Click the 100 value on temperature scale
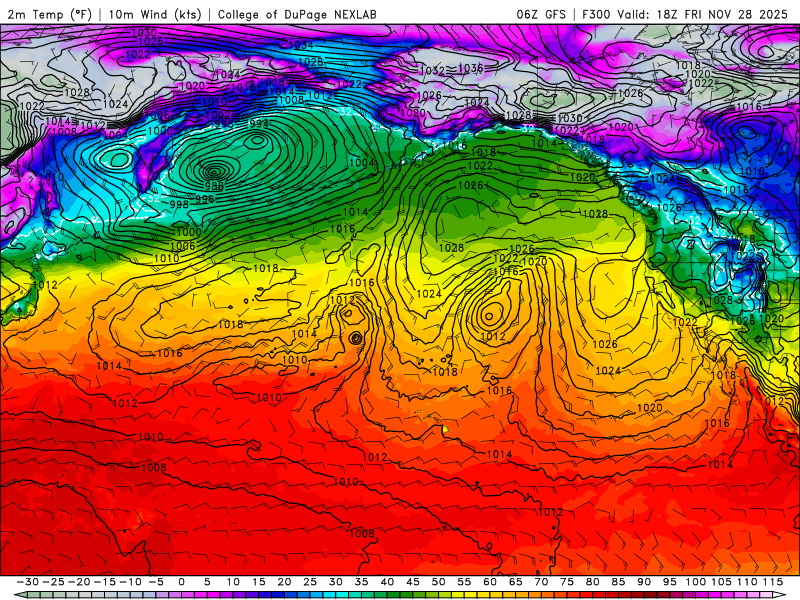Screen dimensions: 800x600 click(695, 582)
